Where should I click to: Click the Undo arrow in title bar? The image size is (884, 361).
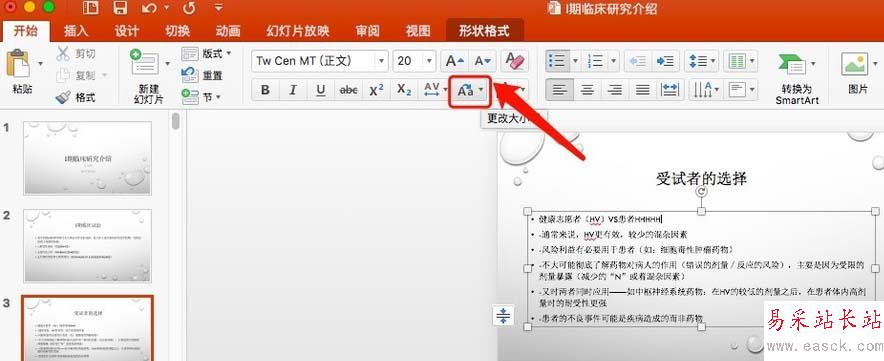[x=149, y=8]
